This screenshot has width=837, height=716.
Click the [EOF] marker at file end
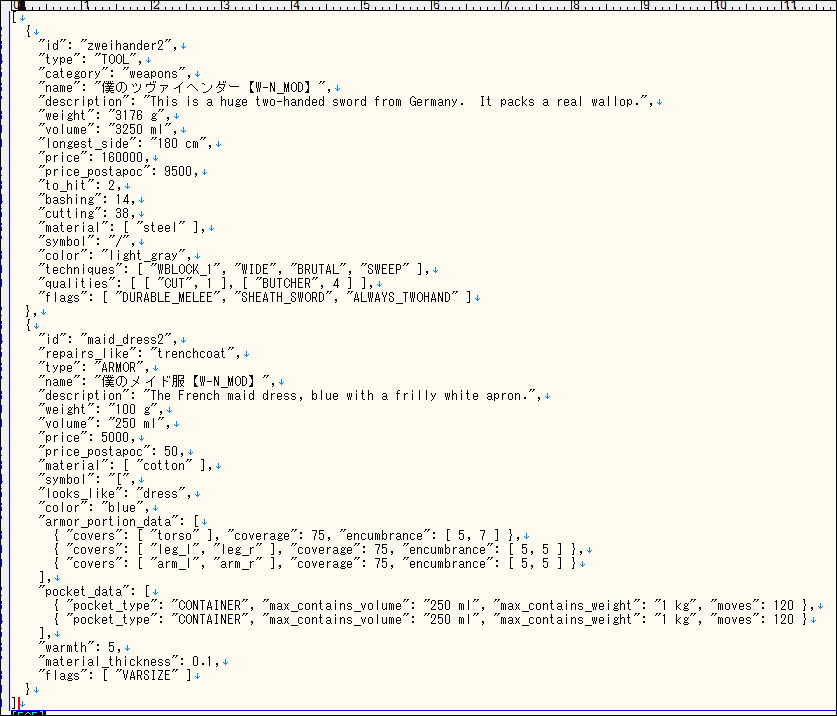[30, 712]
